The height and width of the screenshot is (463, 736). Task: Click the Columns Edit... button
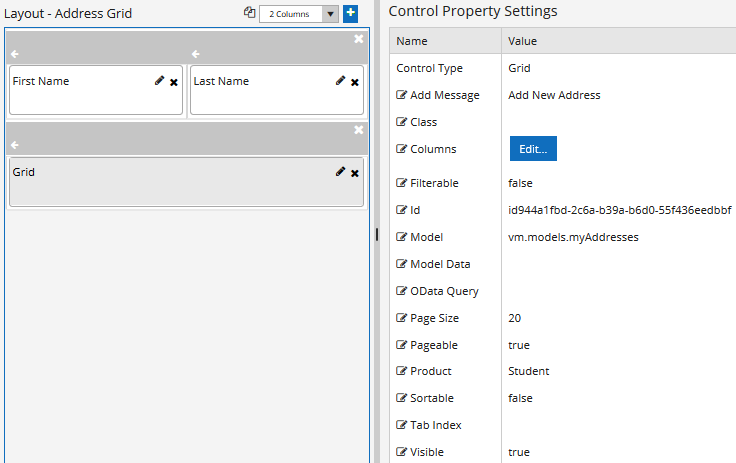(533, 149)
